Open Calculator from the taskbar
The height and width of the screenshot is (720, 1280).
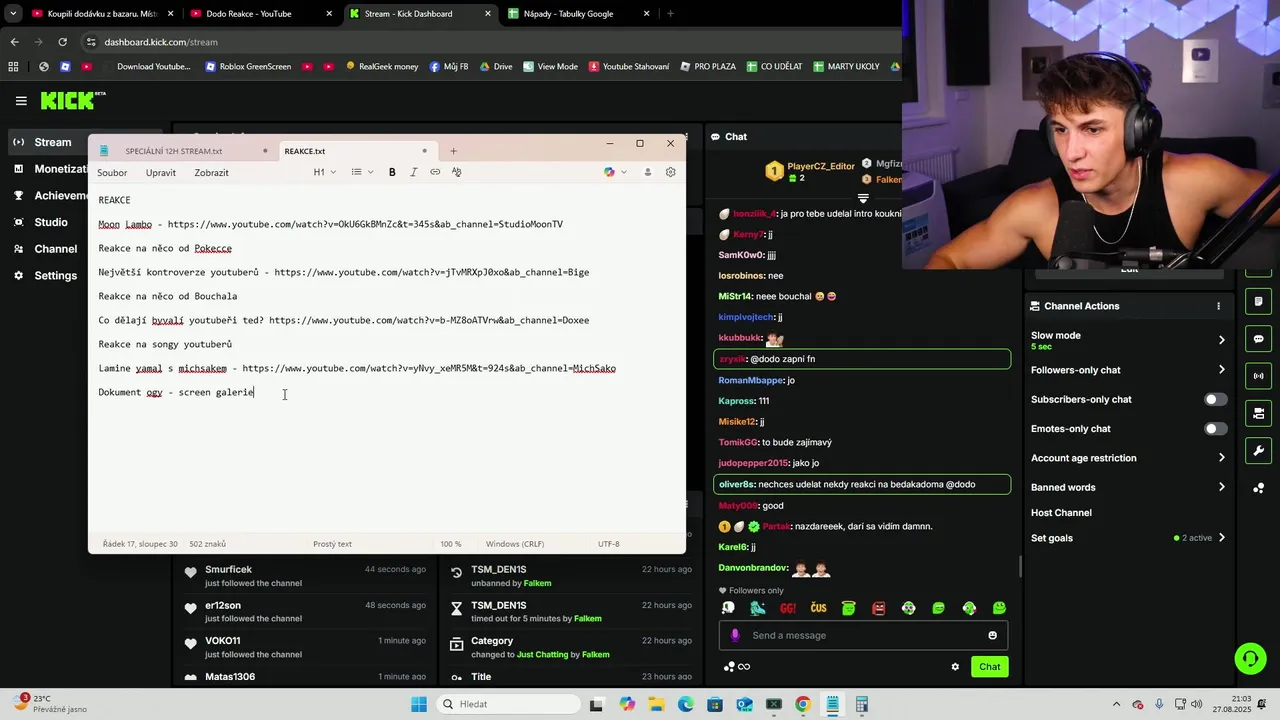pyautogui.click(x=861, y=704)
